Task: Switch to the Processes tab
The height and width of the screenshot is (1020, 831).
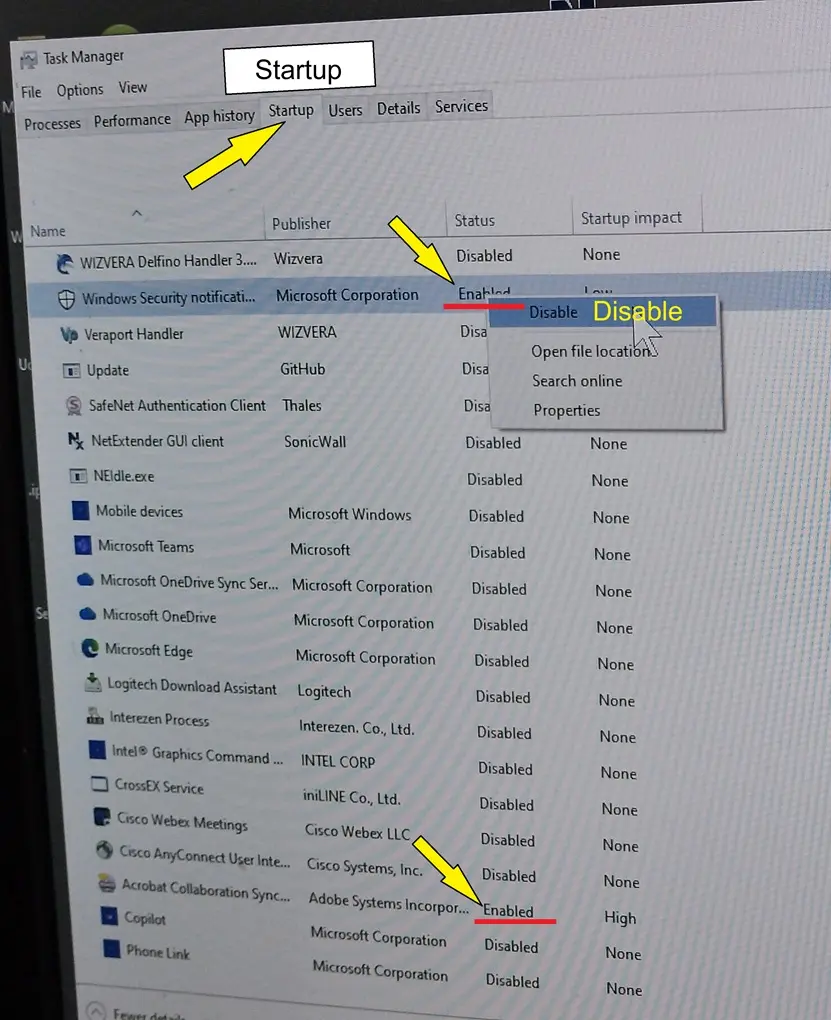Action: (x=52, y=124)
